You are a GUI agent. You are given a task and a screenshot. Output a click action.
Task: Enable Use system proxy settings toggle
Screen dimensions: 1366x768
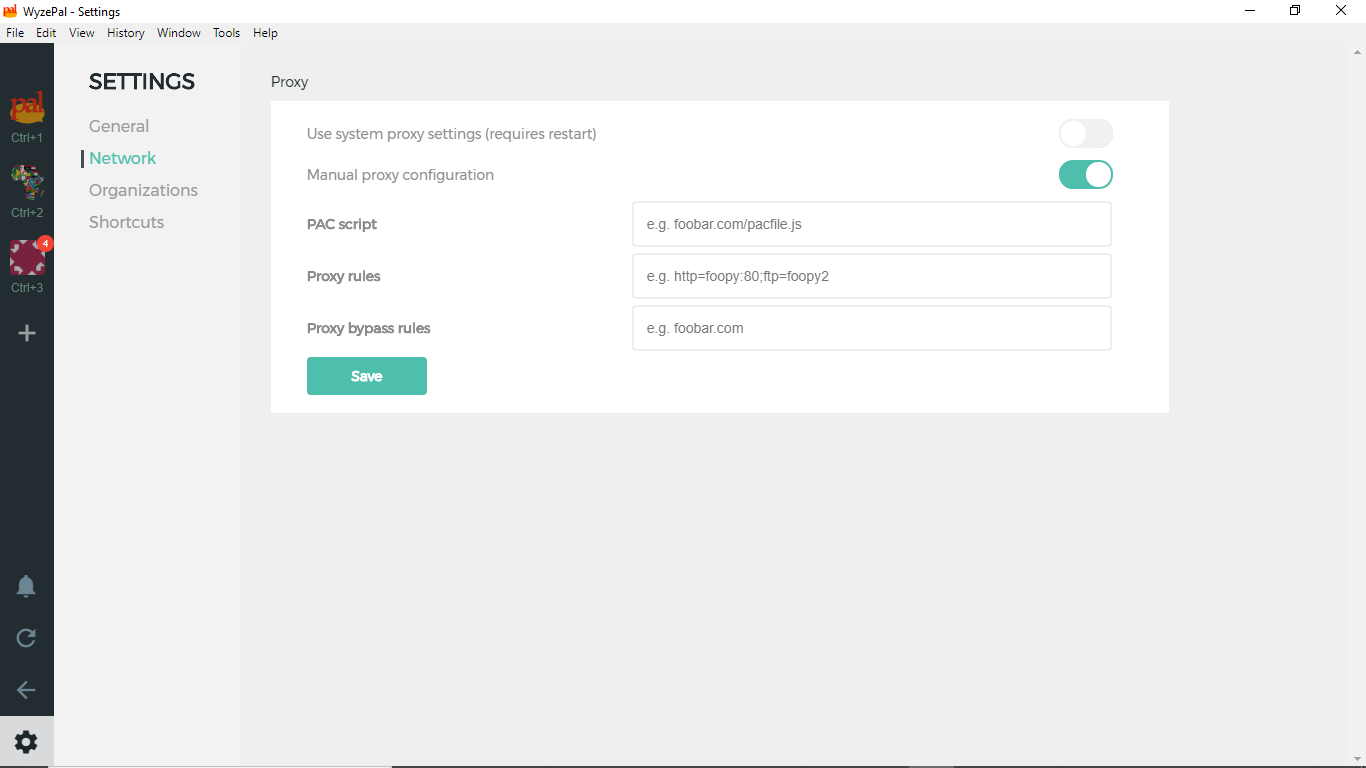pos(1086,134)
